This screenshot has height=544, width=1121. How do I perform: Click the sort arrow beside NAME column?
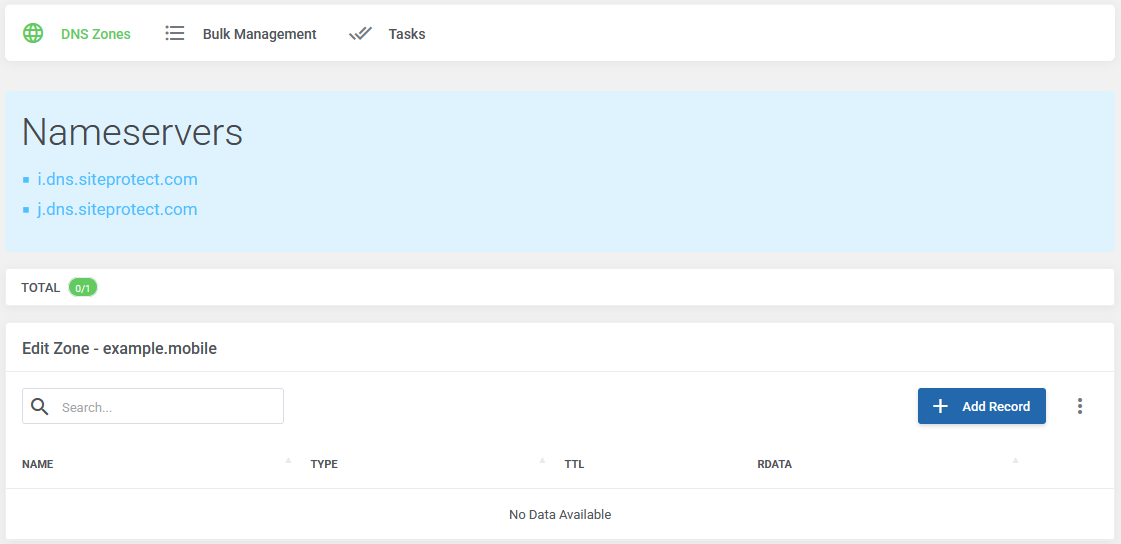[288, 461]
